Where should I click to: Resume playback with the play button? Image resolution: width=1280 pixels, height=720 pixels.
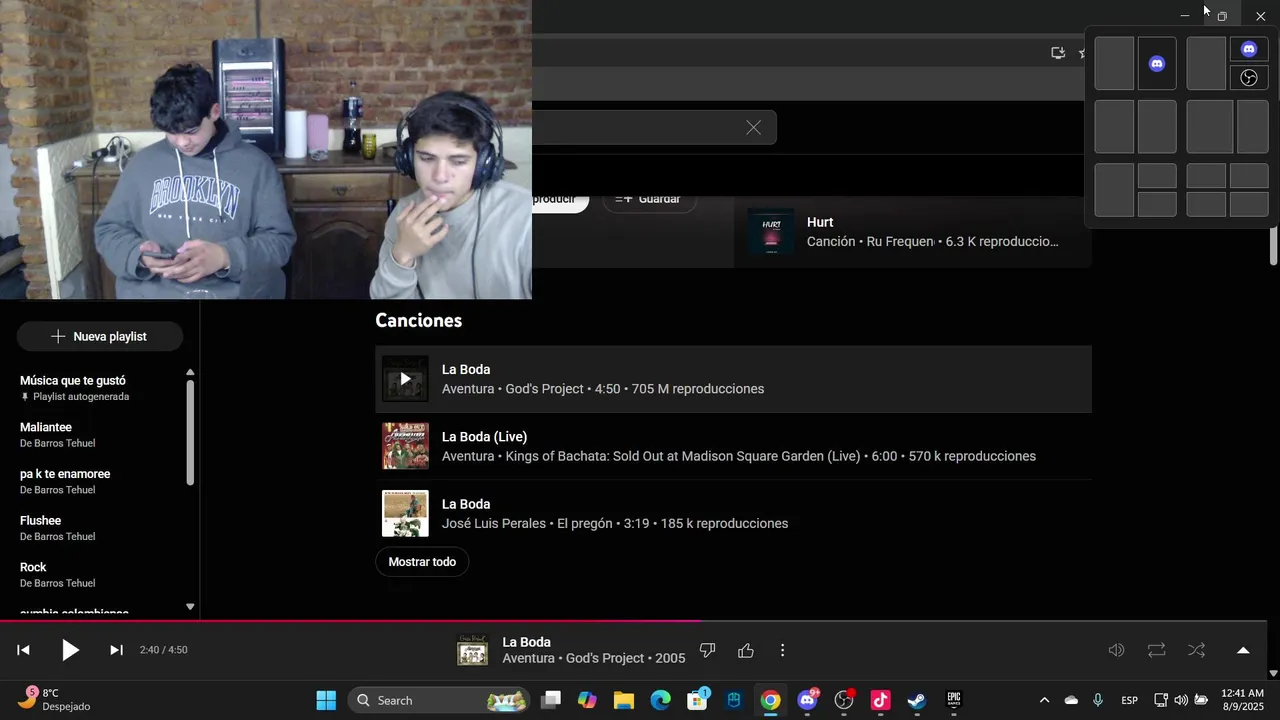pyautogui.click(x=70, y=650)
